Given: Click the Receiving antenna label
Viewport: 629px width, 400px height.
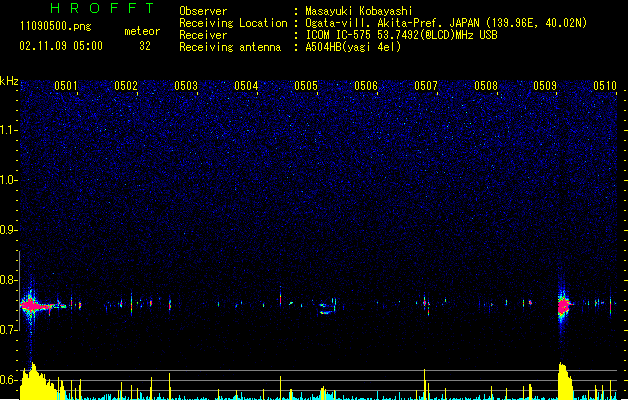Looking at the screenshot, I should tap(230, 47).
